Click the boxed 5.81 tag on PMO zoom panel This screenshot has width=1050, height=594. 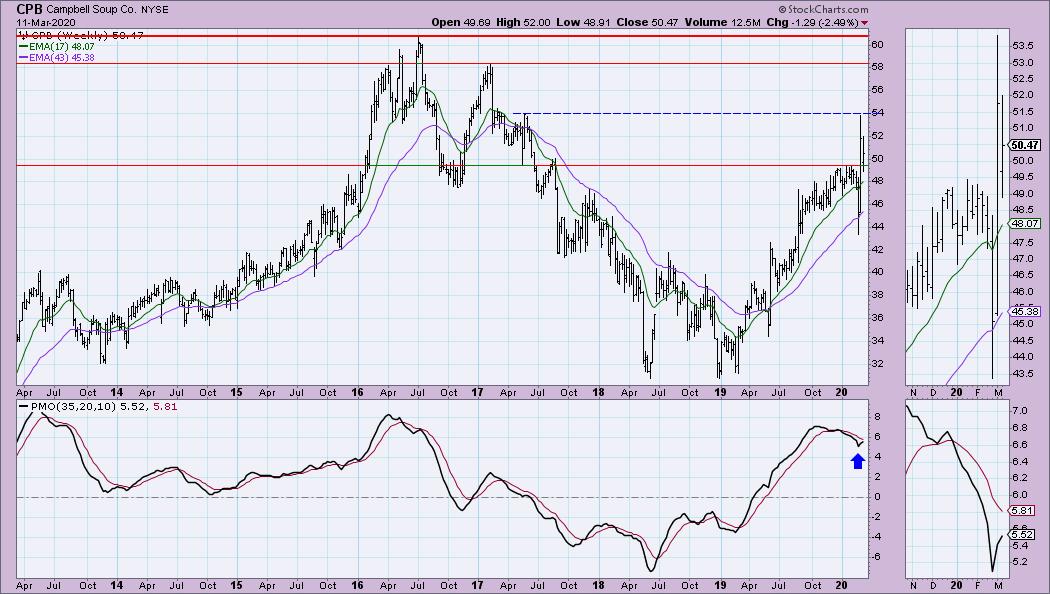click(x=1023, y=510)
